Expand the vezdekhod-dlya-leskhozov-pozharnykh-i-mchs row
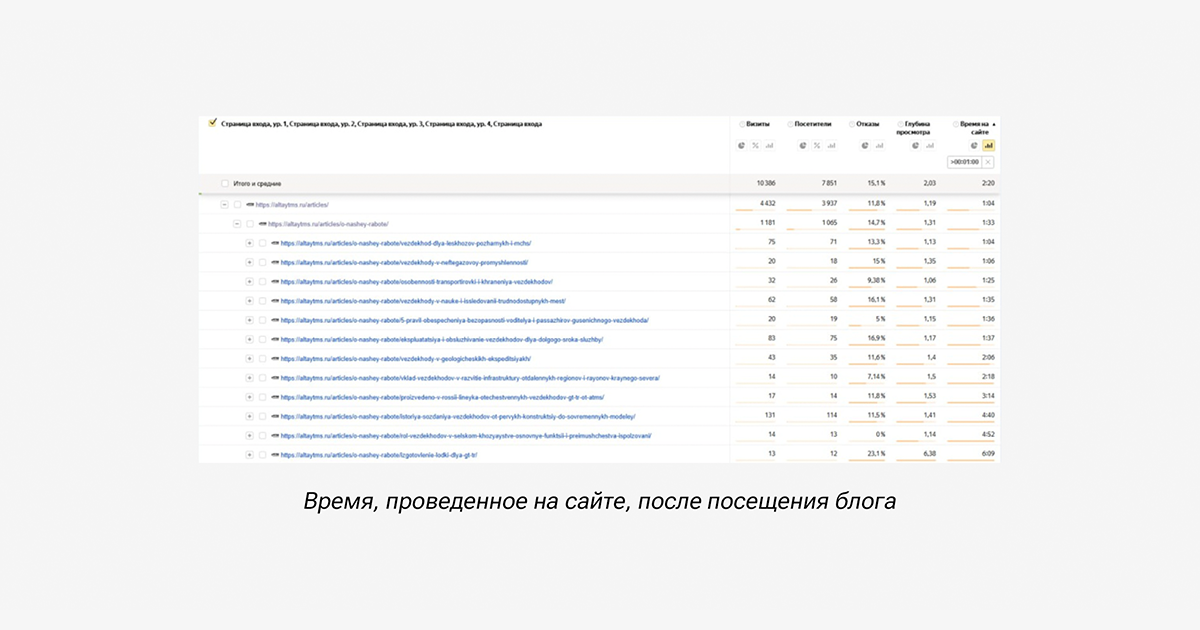Screen dimensions: 1200x630 coord(249,243)
